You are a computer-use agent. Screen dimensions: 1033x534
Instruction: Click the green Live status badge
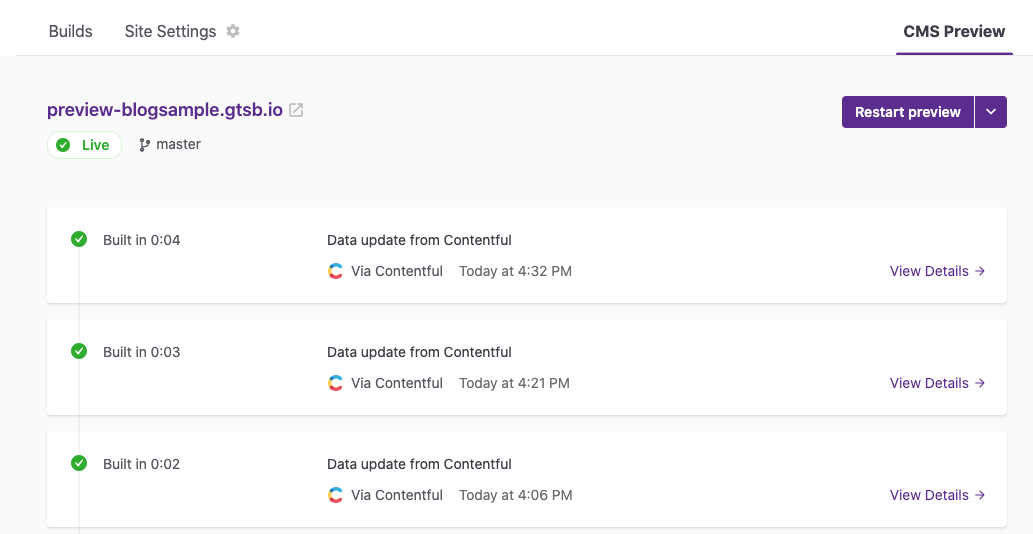tap(84, 145)
